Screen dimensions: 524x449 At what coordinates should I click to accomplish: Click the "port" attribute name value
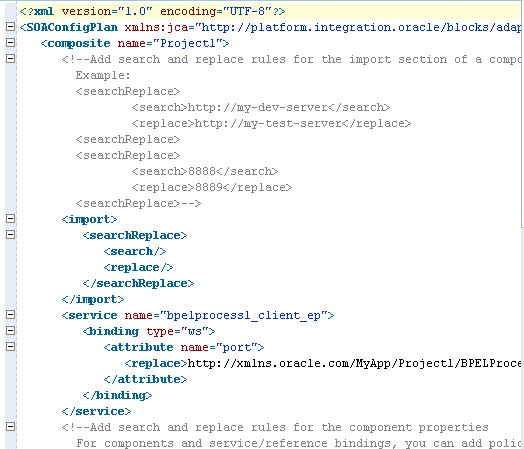(x=236, y=347)
